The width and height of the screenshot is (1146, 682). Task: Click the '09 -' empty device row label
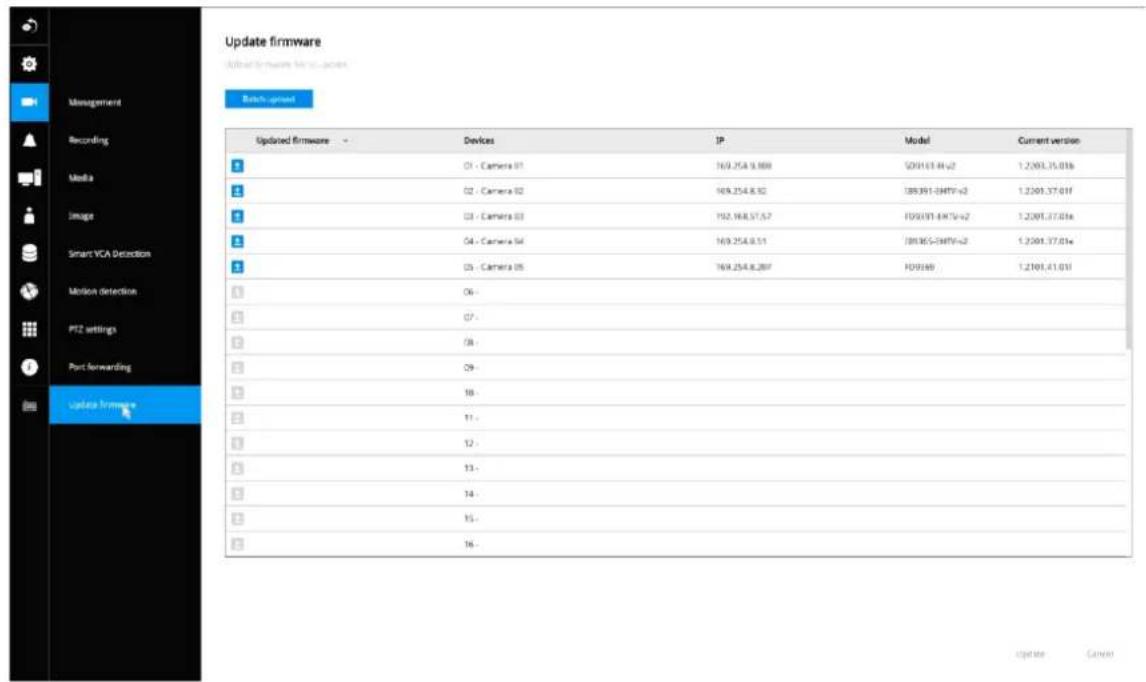[470, 368]
